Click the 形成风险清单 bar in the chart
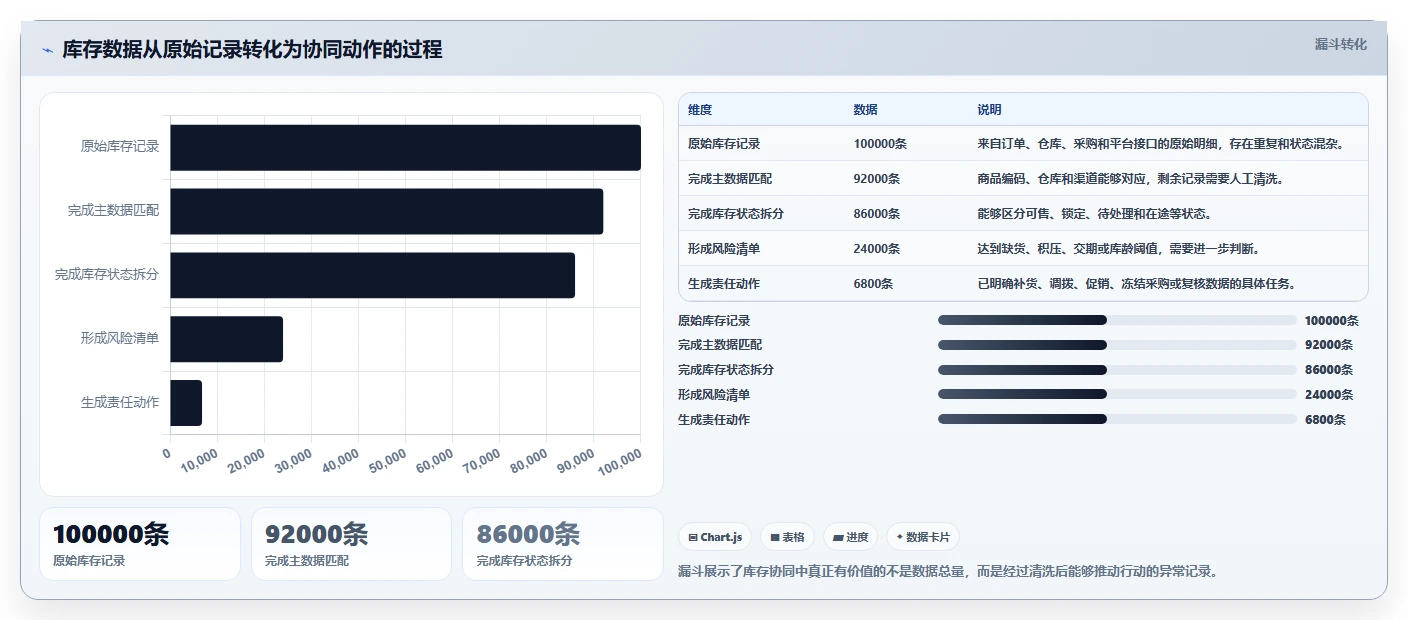The image size is (1408, 620). [226, 339]
